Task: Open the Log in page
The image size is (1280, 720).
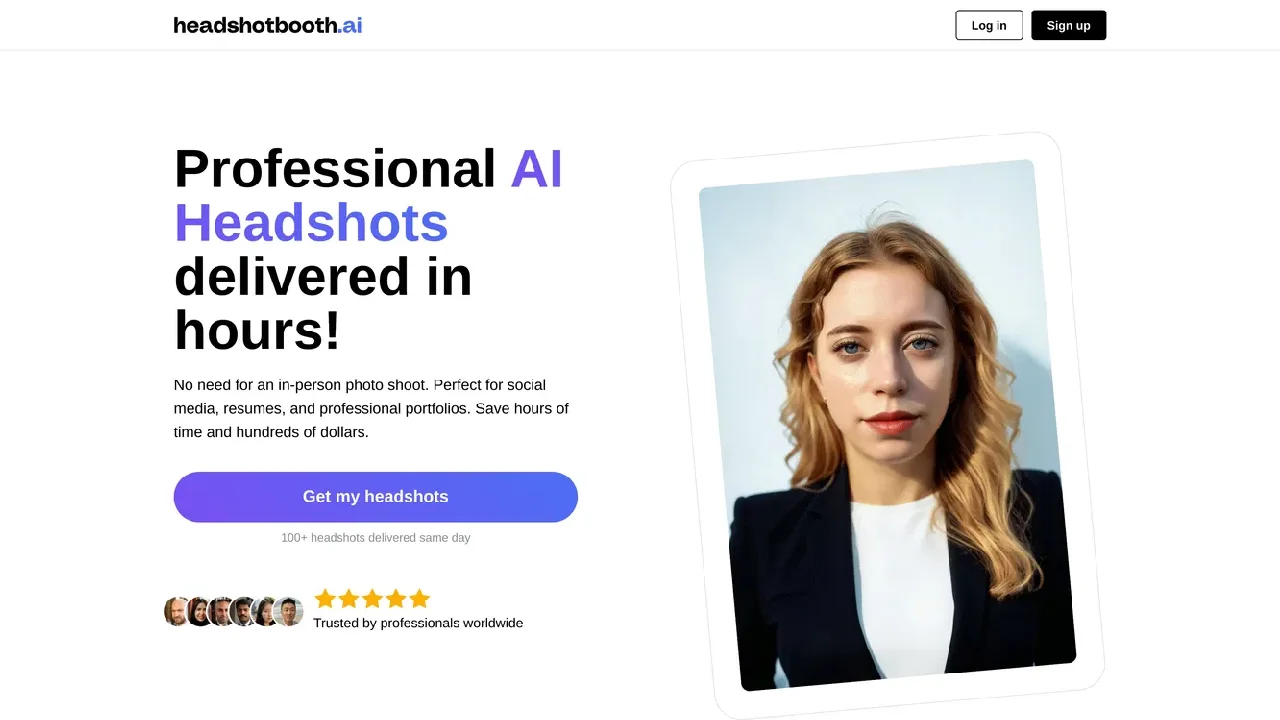Action: click(x=989, y=25)
